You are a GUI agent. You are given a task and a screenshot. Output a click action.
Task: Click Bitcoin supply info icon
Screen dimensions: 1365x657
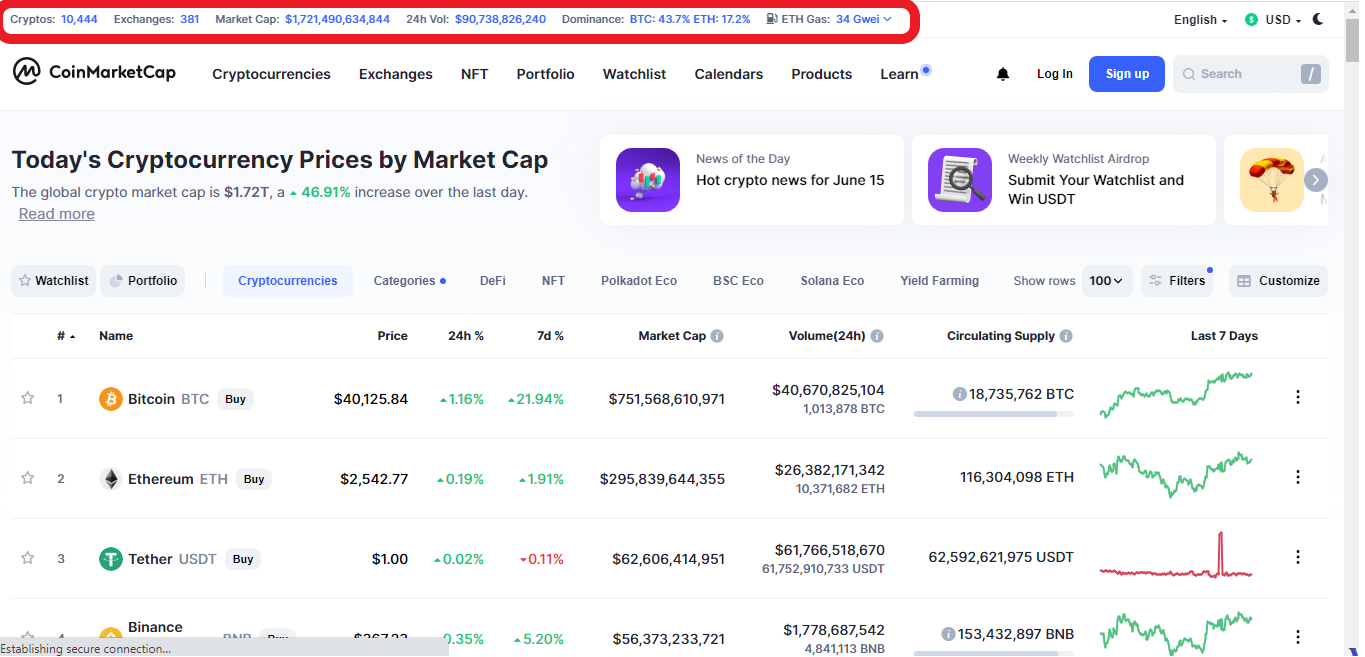(x=960, y=394)
